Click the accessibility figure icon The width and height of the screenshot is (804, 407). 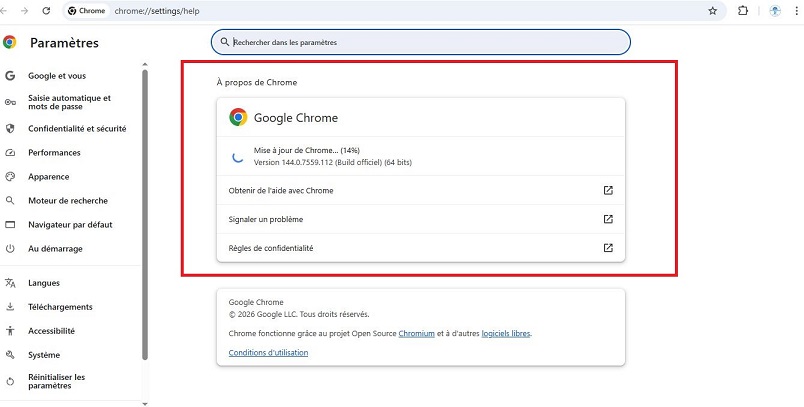pos(10,331)
